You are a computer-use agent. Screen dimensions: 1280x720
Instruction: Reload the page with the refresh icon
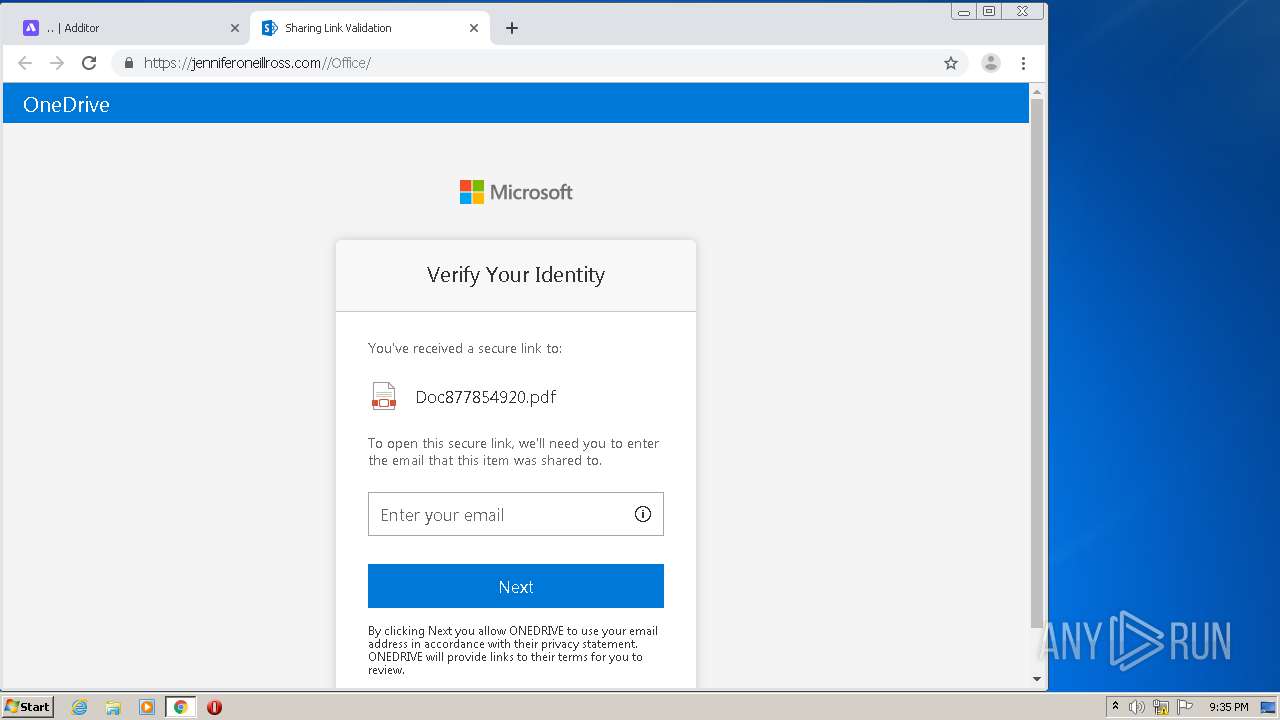tap(89, 63)
